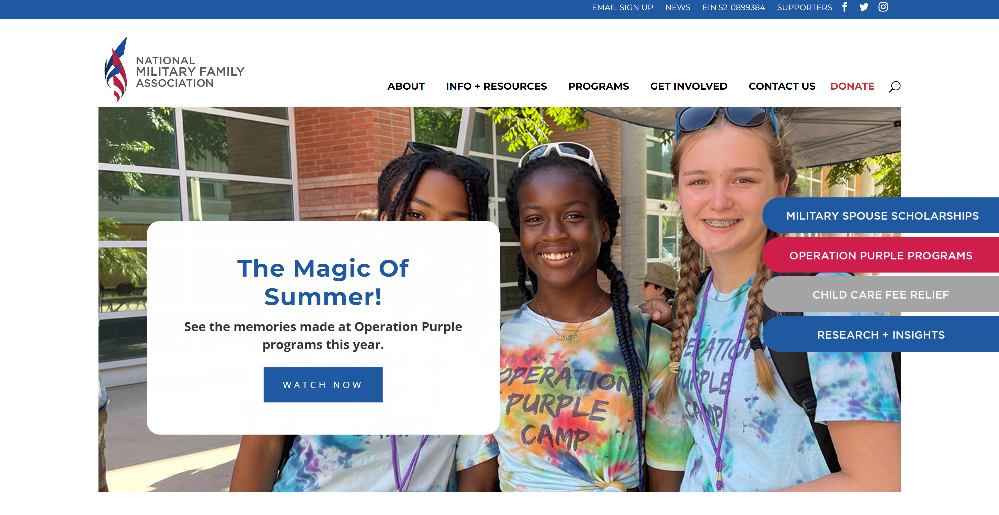Open the Info + Resources menu
This screenshot has height=515, width=999.
click(x=496, y=87)
